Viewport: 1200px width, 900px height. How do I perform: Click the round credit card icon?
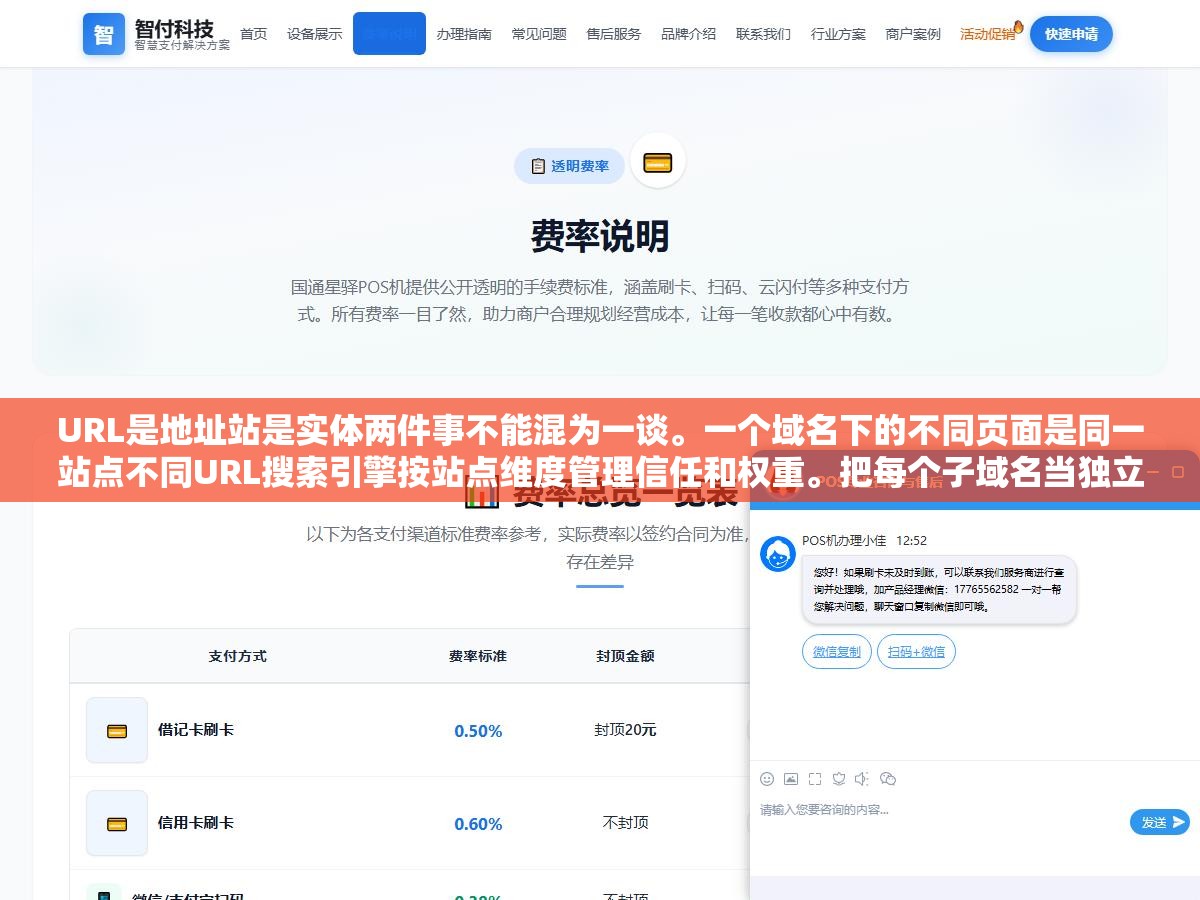pyautogui.click(x=657, y=161)
